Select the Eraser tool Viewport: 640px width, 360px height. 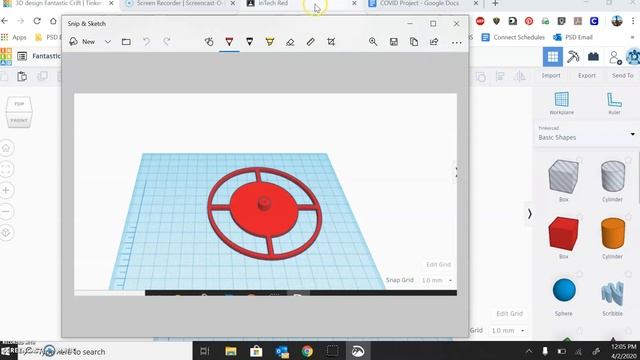point(290,42)
